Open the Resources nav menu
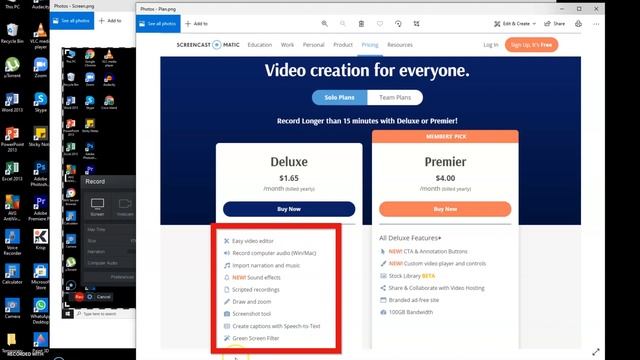Screen dimensions: 640x360 coord(400,45)
